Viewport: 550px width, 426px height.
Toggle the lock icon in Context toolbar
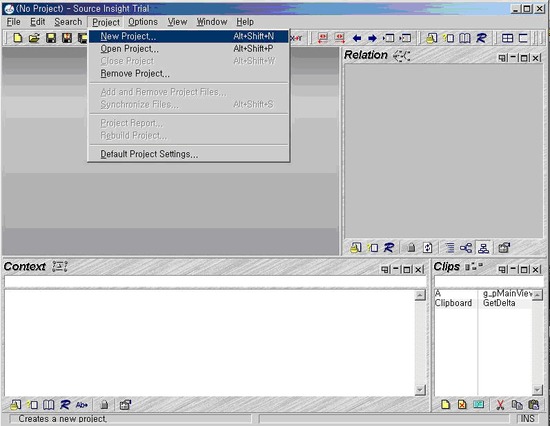104,405
